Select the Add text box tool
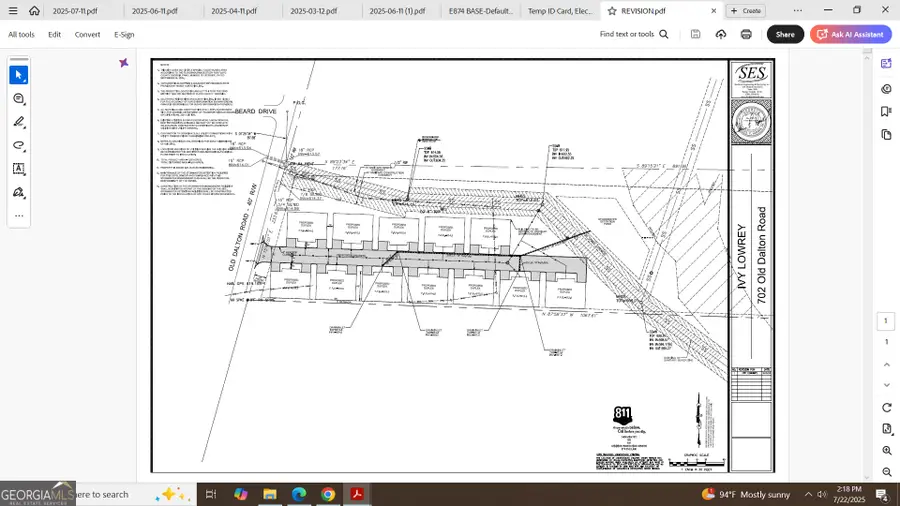The height and width of the screenshot is (506, 900). [x=18, y=169]
